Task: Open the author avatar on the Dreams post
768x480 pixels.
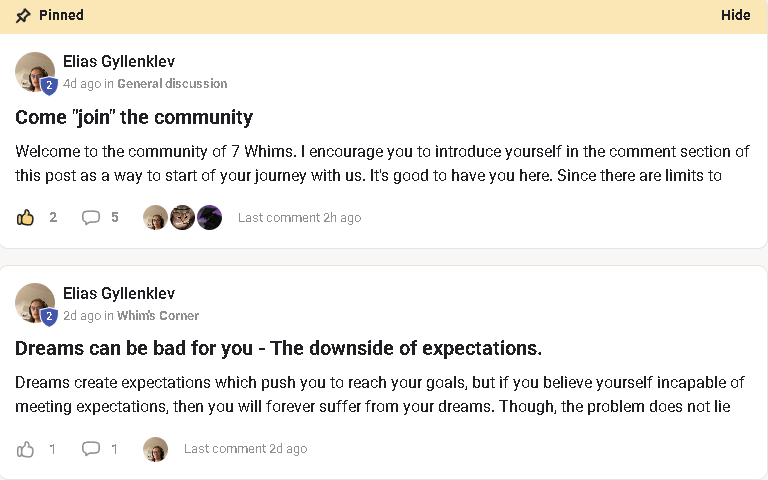Action: coord(33,301)
